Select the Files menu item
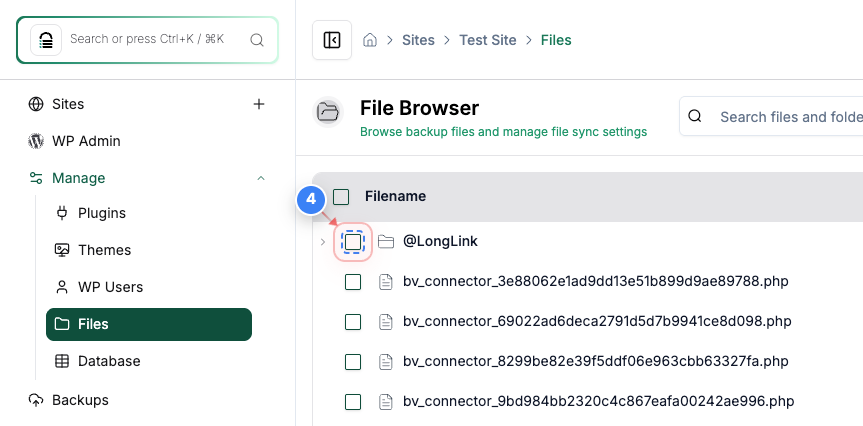The height and width of the screenshot is (426, 863). (x=149, y=324)
